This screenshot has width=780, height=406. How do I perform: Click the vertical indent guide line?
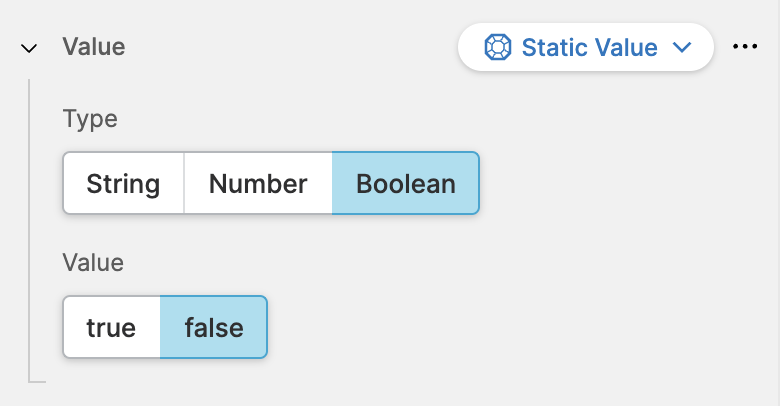[x=29, y=230]
